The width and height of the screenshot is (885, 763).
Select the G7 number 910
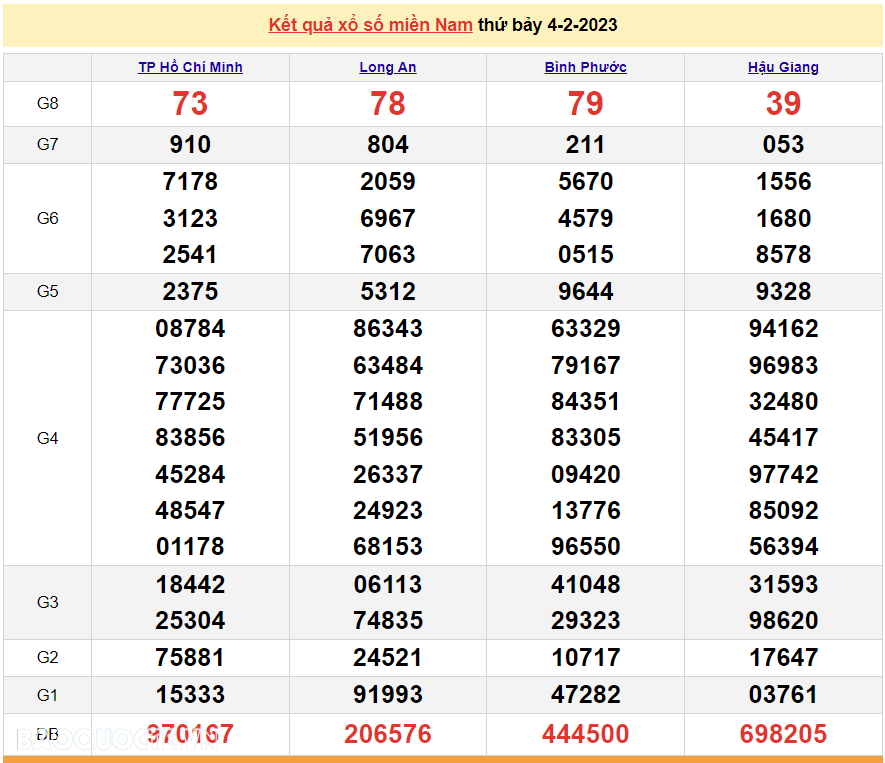190,145
